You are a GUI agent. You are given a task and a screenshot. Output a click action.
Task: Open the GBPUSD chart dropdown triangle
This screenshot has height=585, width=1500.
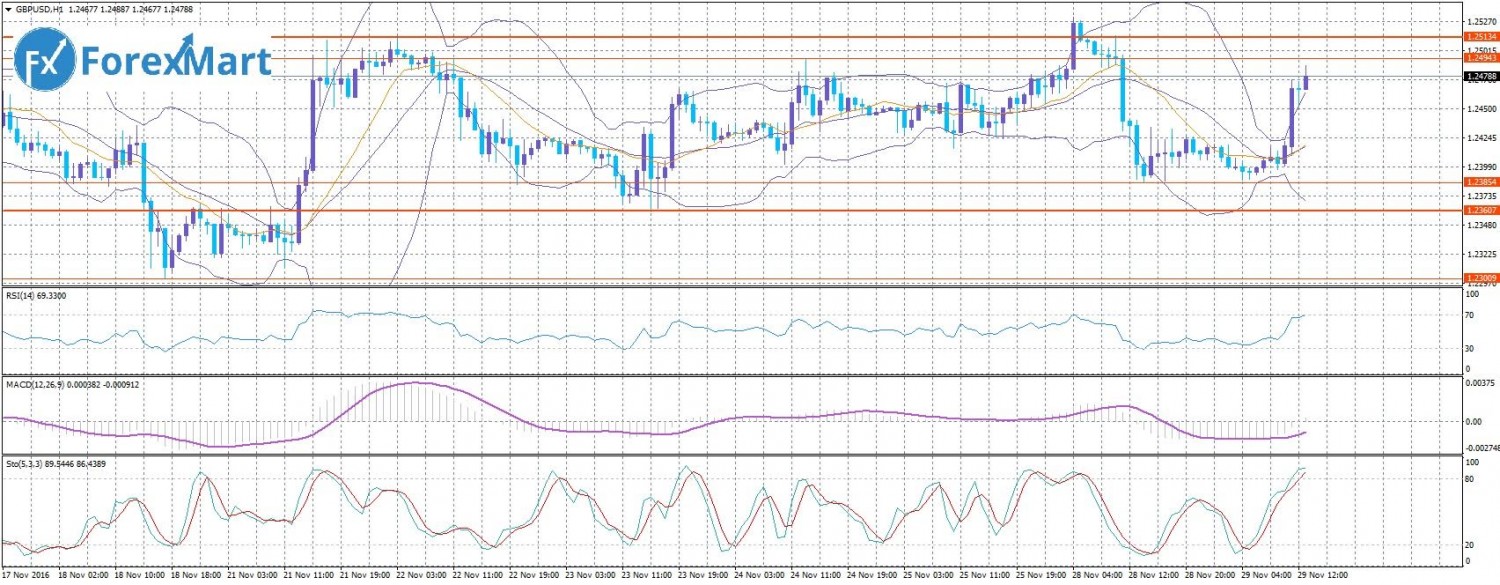pos(7,9)
